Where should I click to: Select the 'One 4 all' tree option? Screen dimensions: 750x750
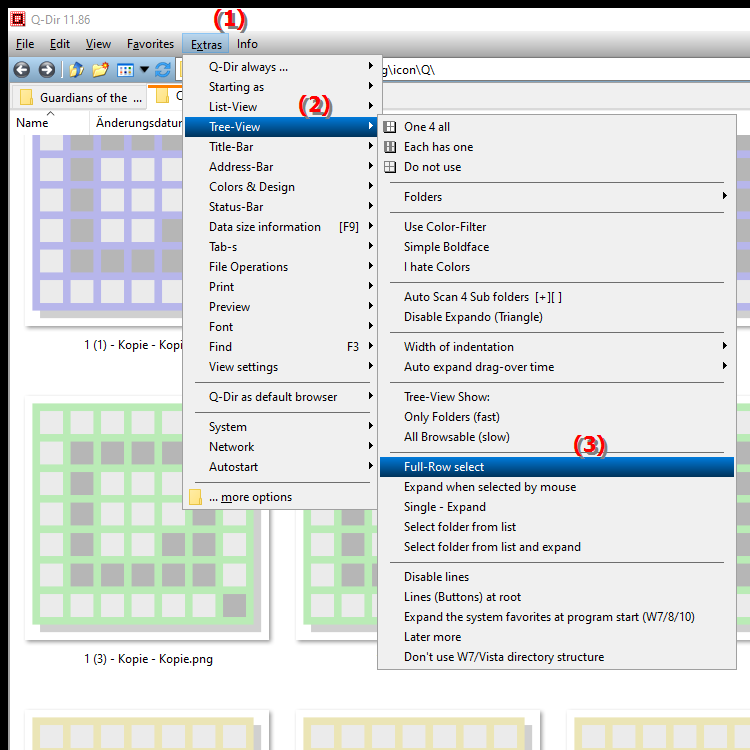click(x=427, y=127)
